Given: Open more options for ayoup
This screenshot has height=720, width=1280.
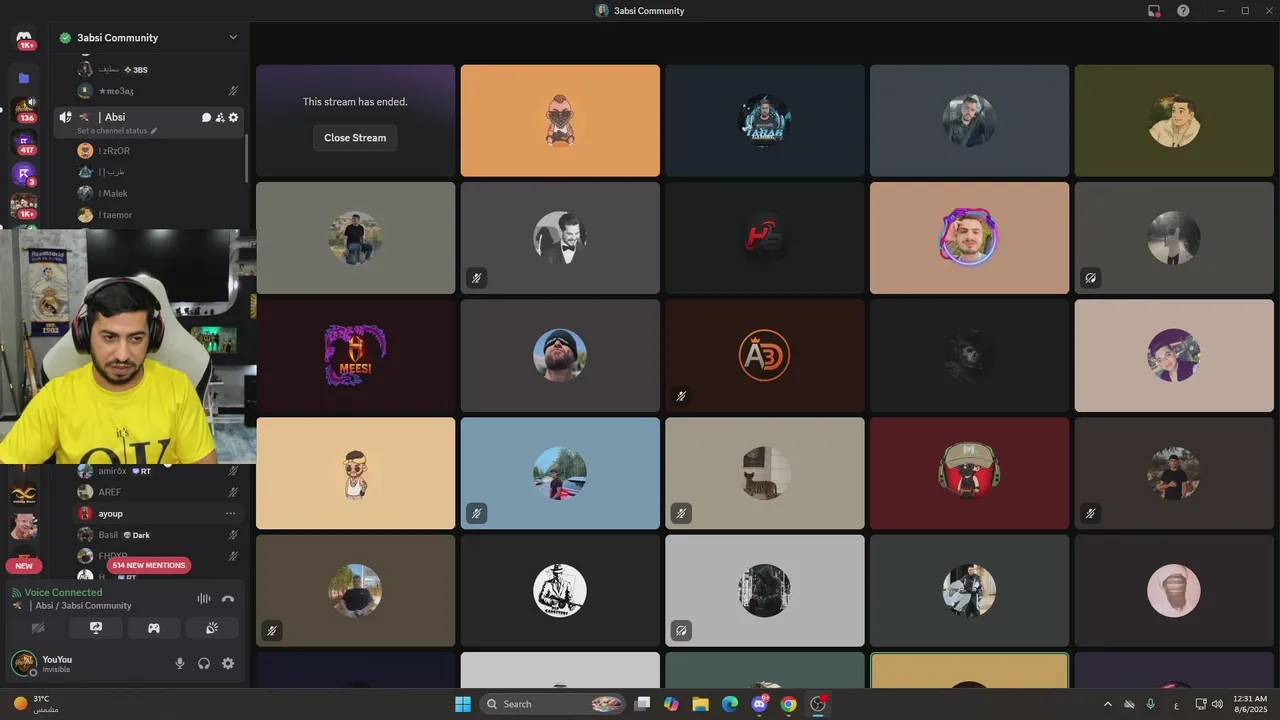Looking at the screenshot, I should (x=231, y=513).
